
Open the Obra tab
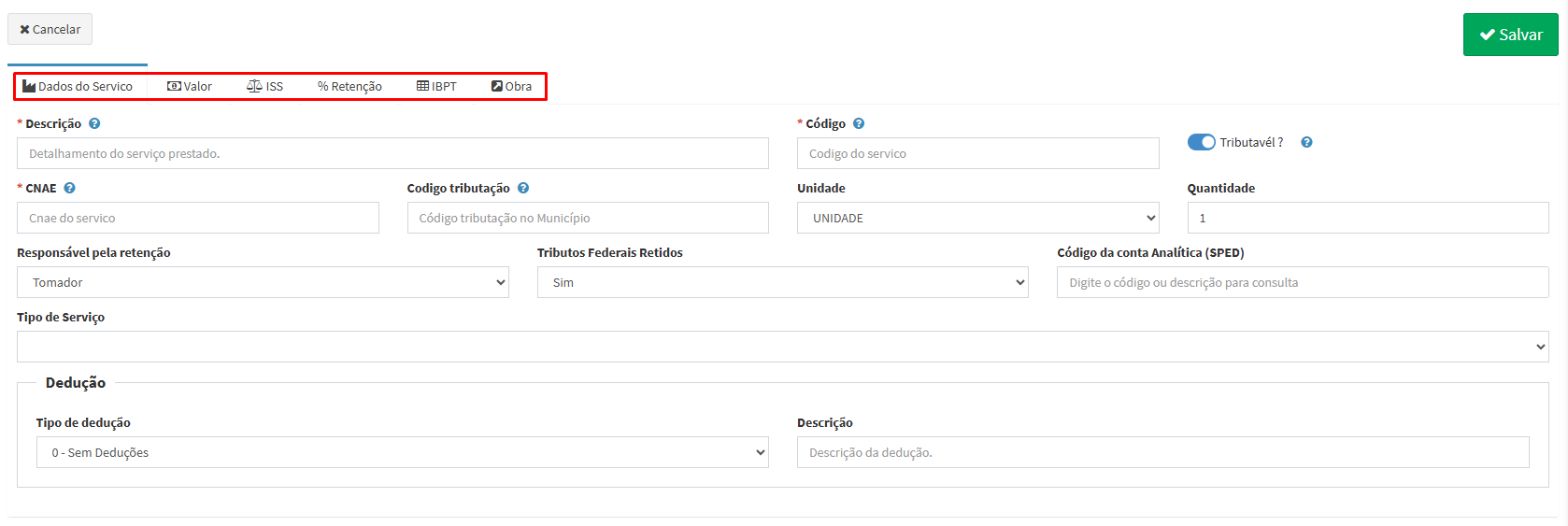click(512, 86)
